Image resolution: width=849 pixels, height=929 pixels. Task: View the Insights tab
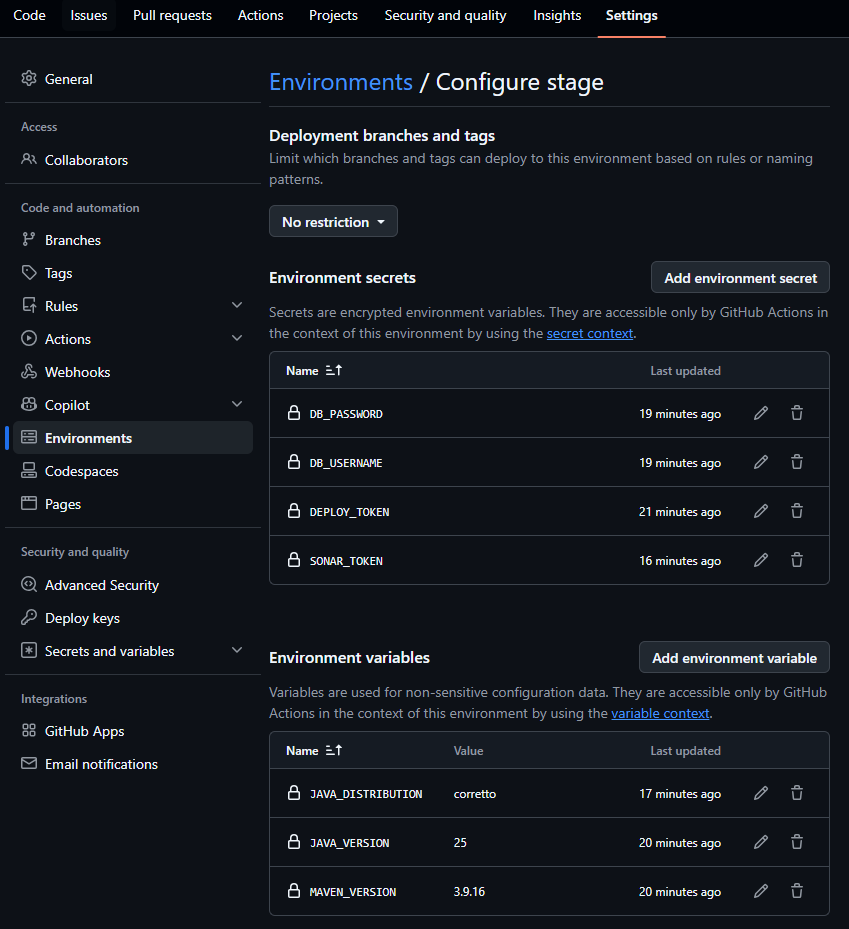pyautogui.click(x=557, y=15)
